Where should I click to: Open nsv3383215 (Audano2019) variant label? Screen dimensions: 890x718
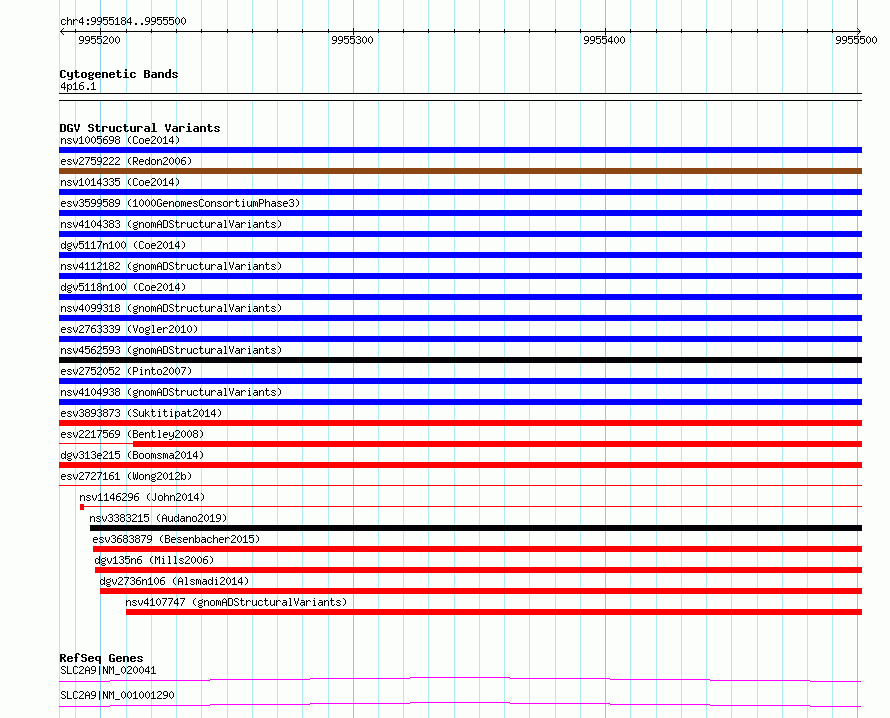coord(158,518)
